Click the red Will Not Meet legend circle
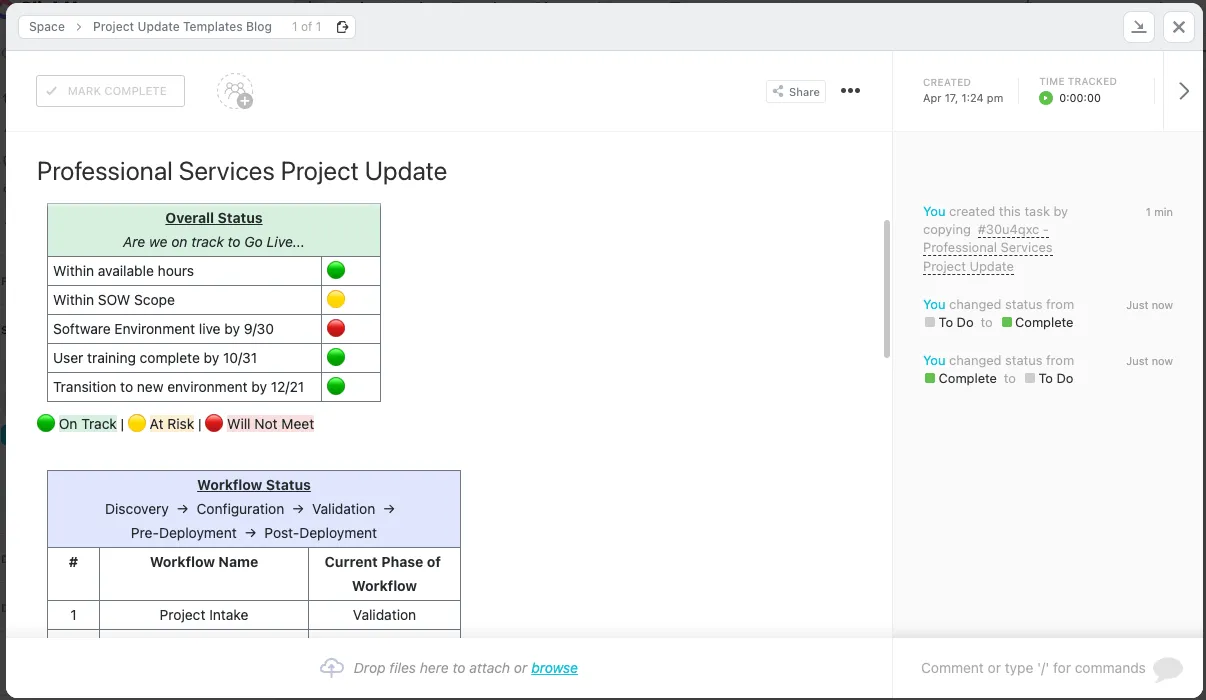 (x=214, y=423)
